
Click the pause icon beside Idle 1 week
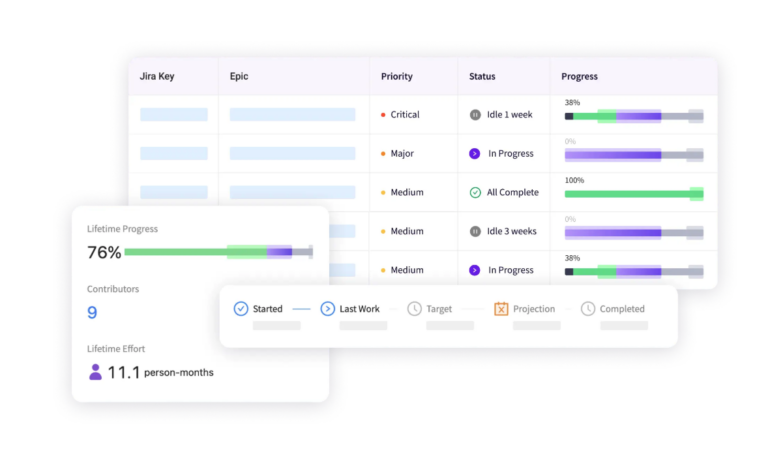[x=475, y=115]
